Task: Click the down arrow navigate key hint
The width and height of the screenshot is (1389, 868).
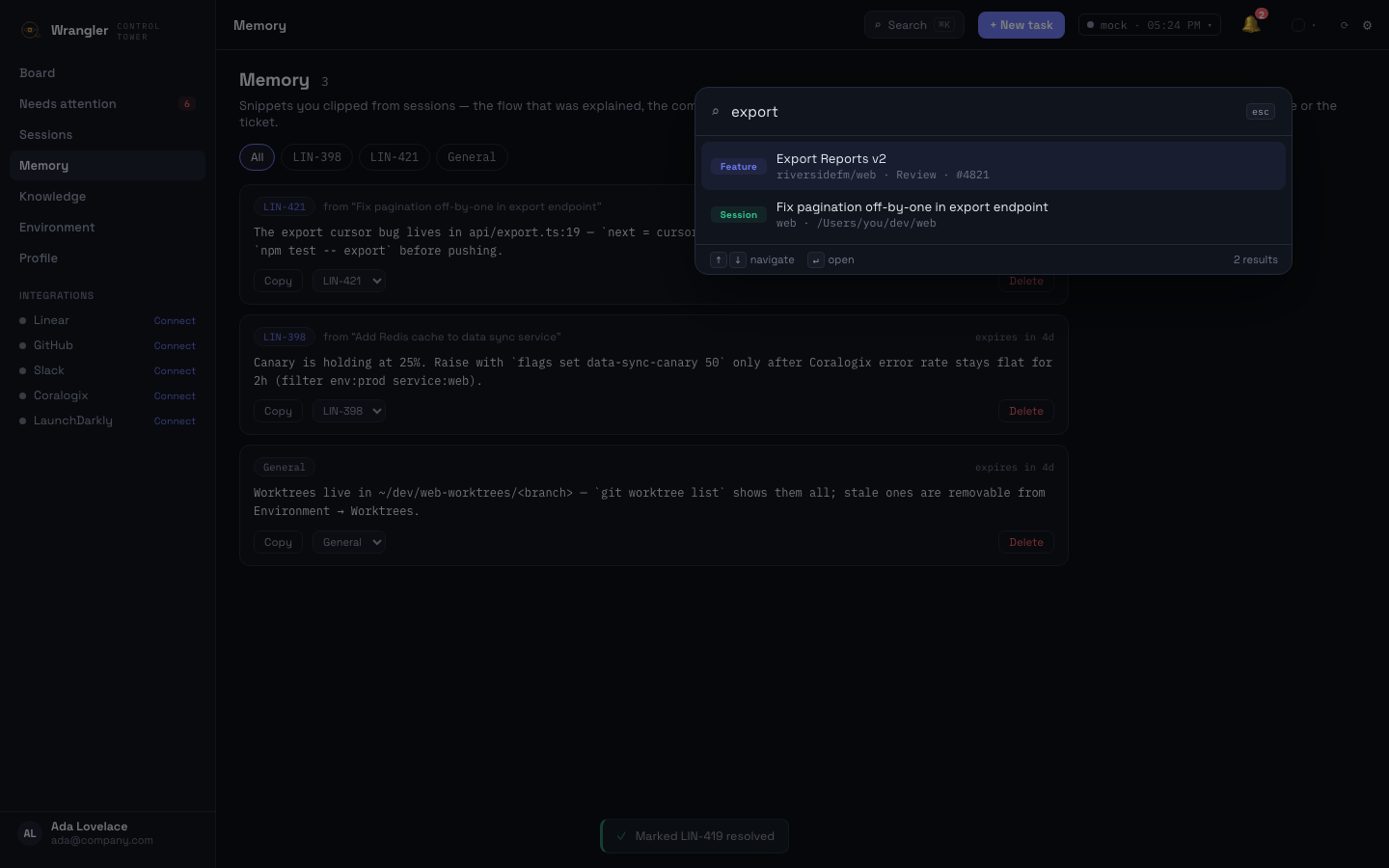Action: pyautogui.click(x=738, y=259)
